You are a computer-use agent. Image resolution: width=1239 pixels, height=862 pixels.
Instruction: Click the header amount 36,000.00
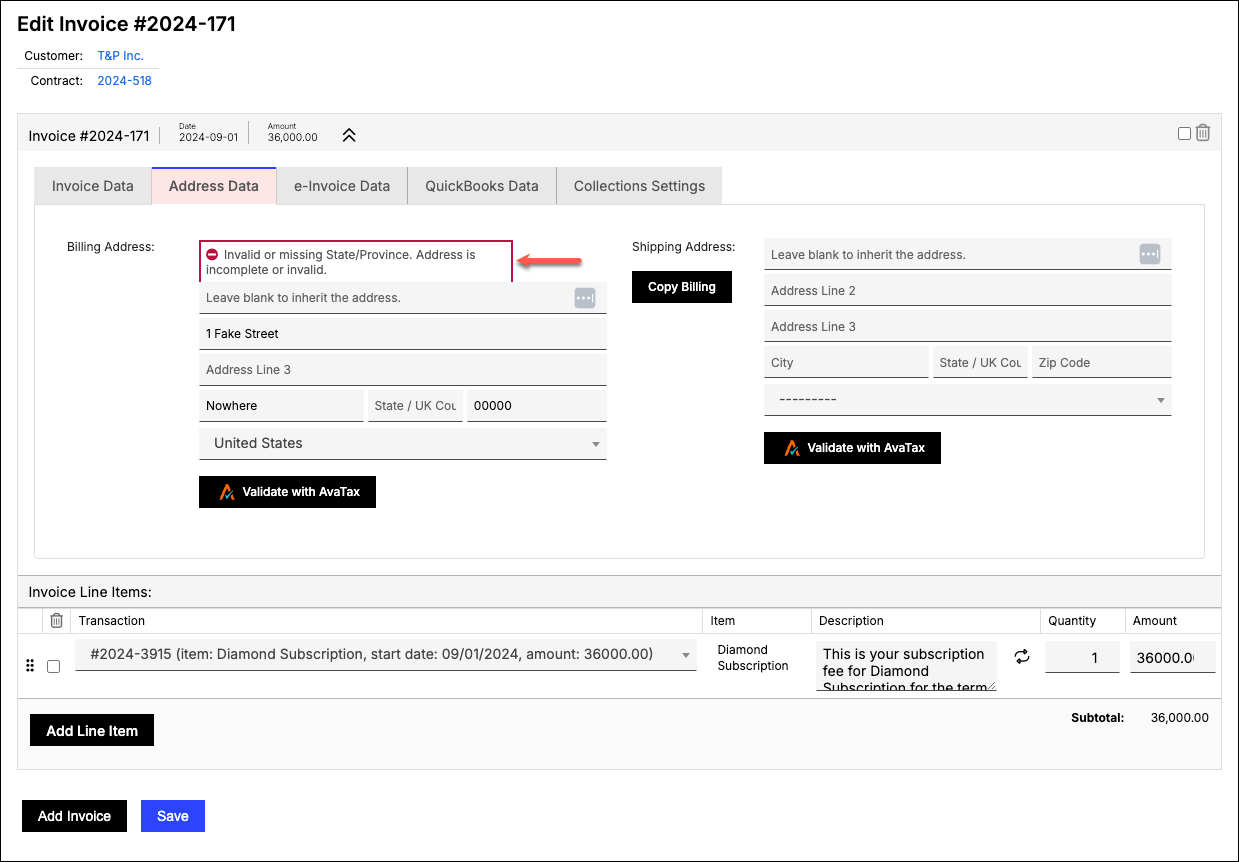coord(293,138)
